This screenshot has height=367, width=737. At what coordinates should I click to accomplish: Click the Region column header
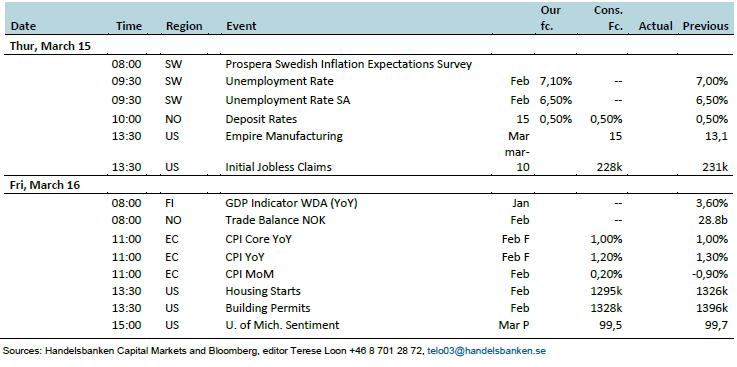[x=184, y=27]
